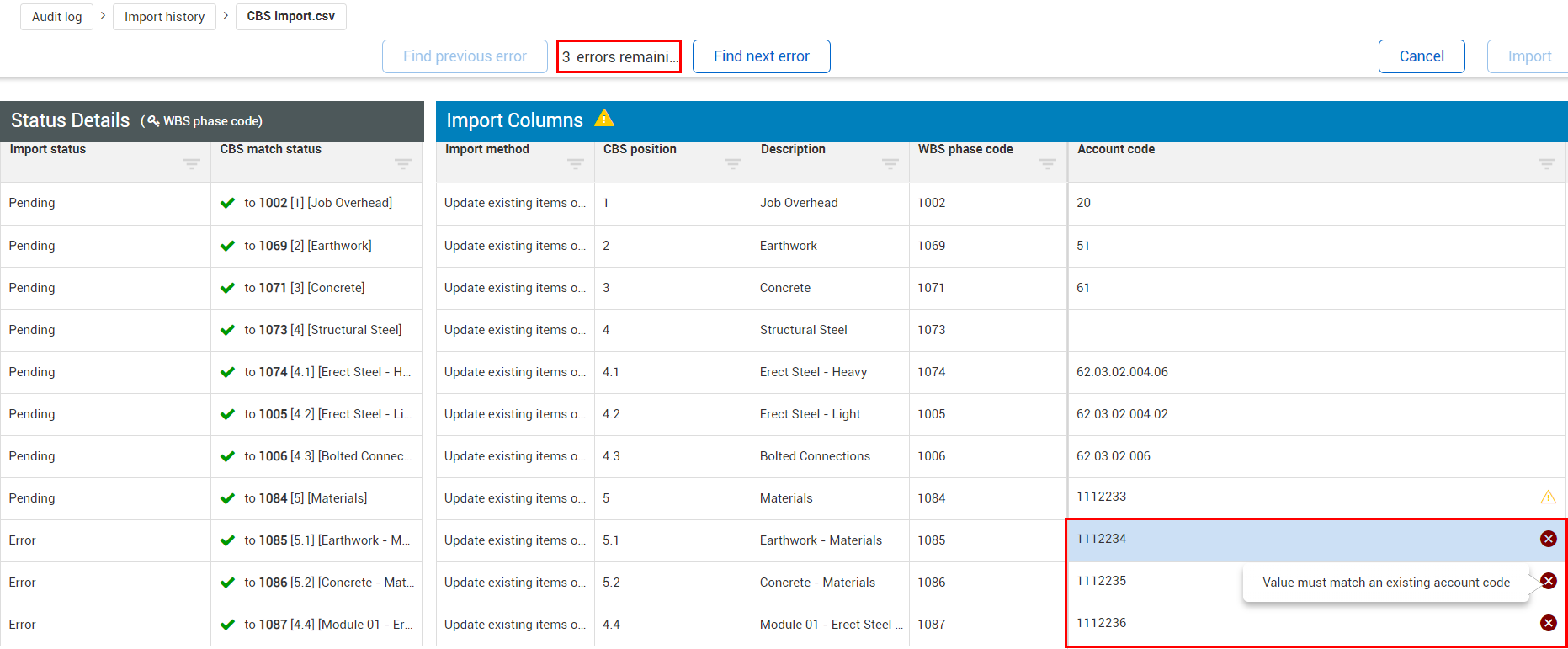Image resolution: width=1568 pixels, height=649 pixels.
Task: Open the Account code column filter
Action: (1546, 164)
